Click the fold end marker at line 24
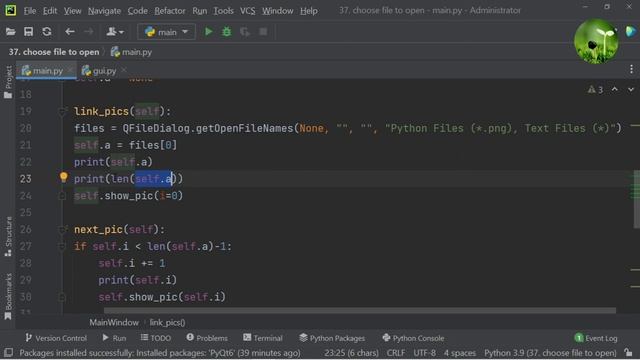Viewport: 640px width, 360px height. pyautogui.click(x=62, y=196)
